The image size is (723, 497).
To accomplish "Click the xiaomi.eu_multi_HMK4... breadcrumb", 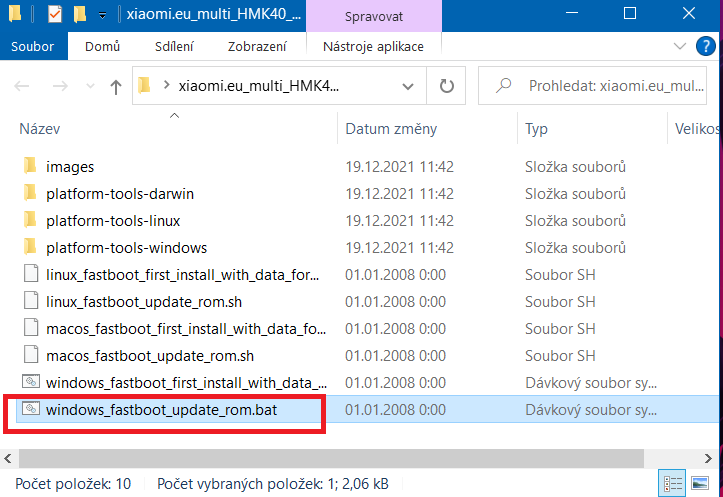I will [x=259, y=86].
